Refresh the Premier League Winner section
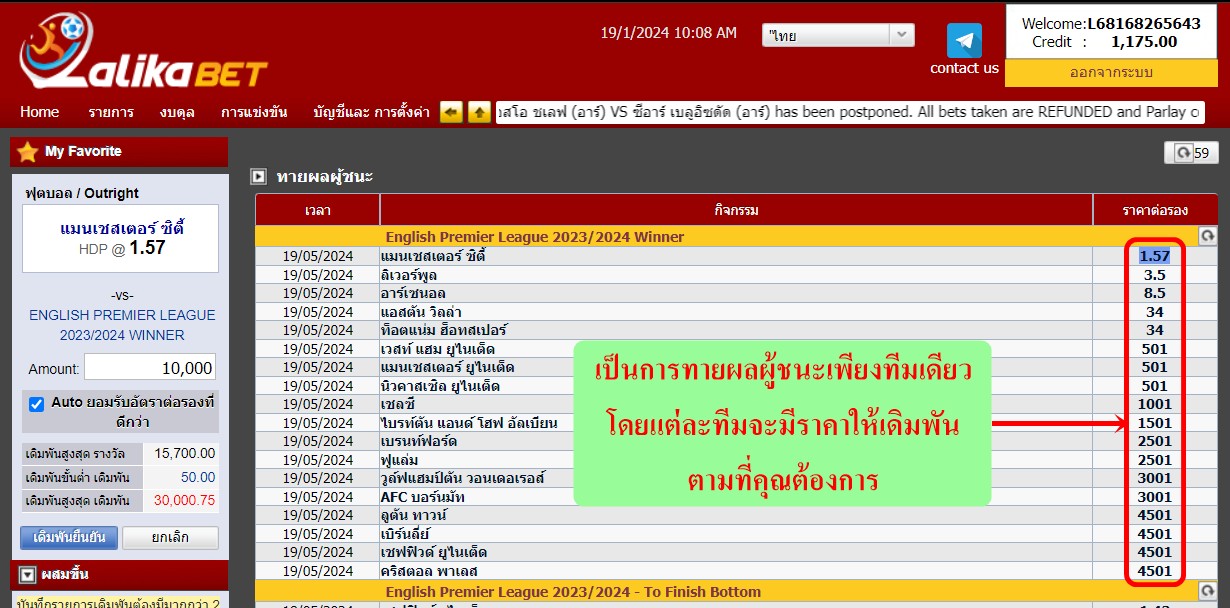1230x608 pixels. [1207, 236]
